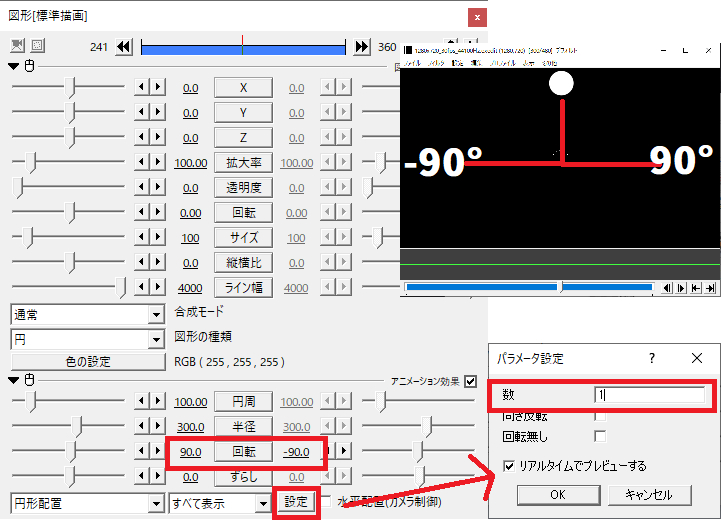Open the 図形の種類 dropdown showing 円
Image resolution: width=722 pixels, height=521 pixels.
pos(87,340)
